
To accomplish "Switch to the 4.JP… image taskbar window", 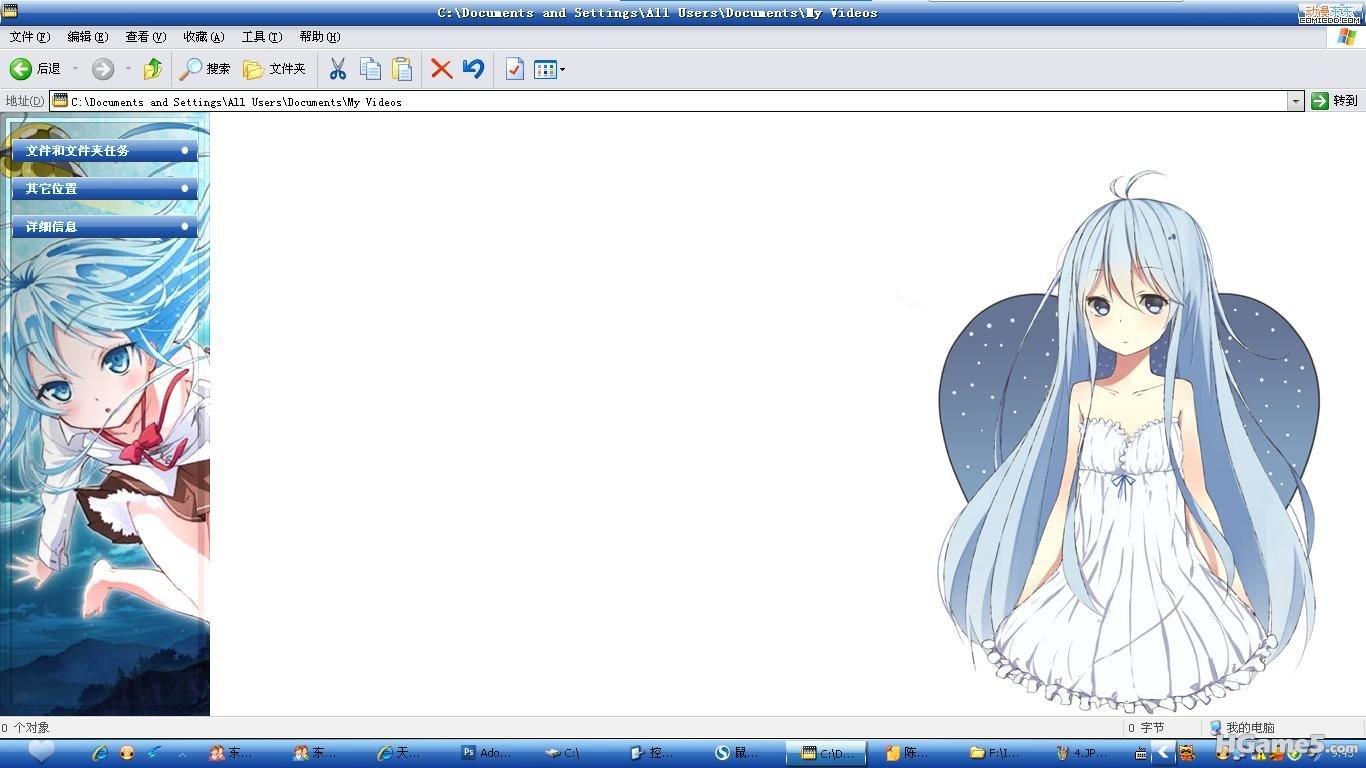I will [1084, 753].
